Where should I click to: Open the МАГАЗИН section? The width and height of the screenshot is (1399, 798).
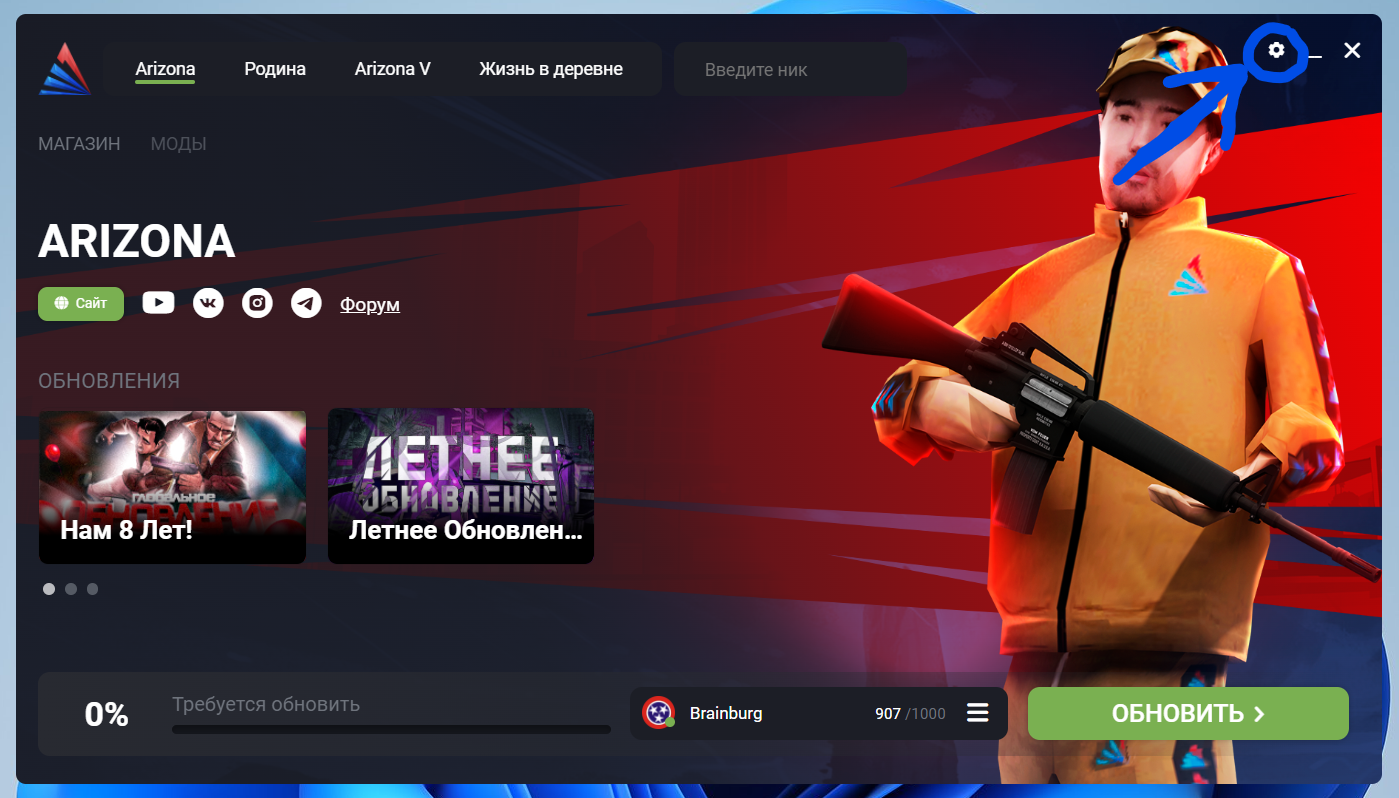tap(79, 144)
